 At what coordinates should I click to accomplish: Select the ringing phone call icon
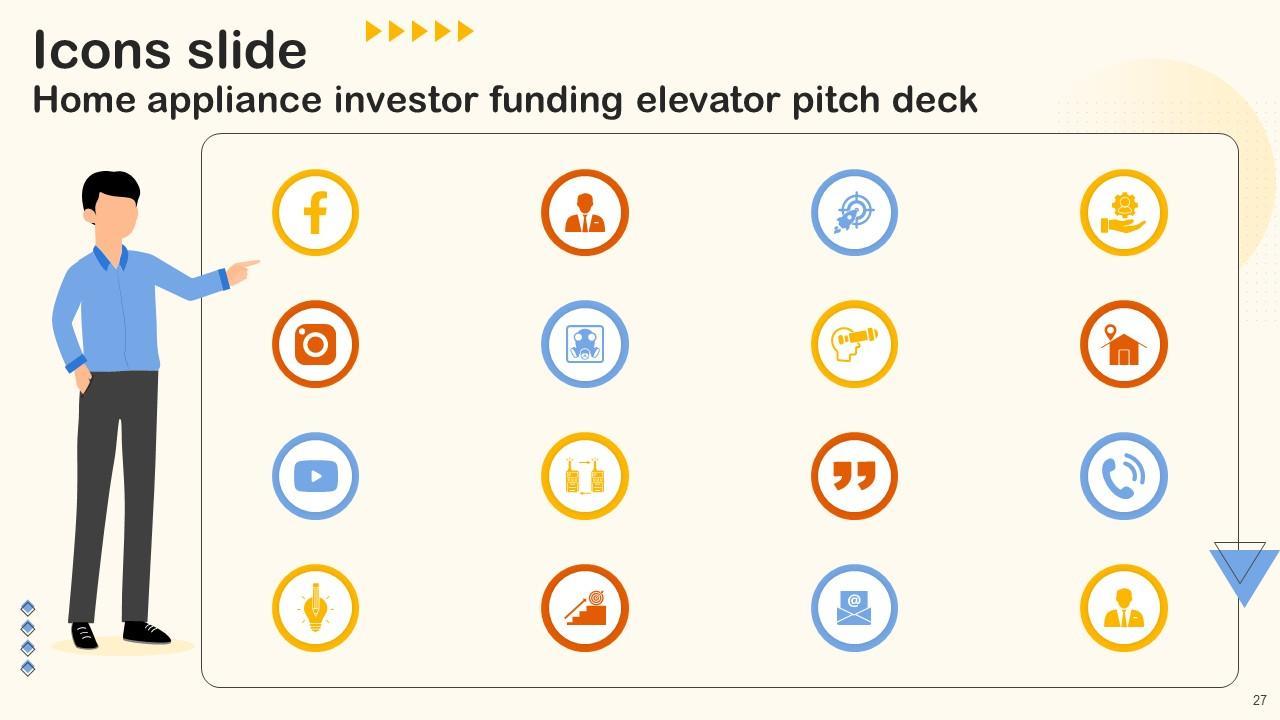click(x=1124, y=476)
